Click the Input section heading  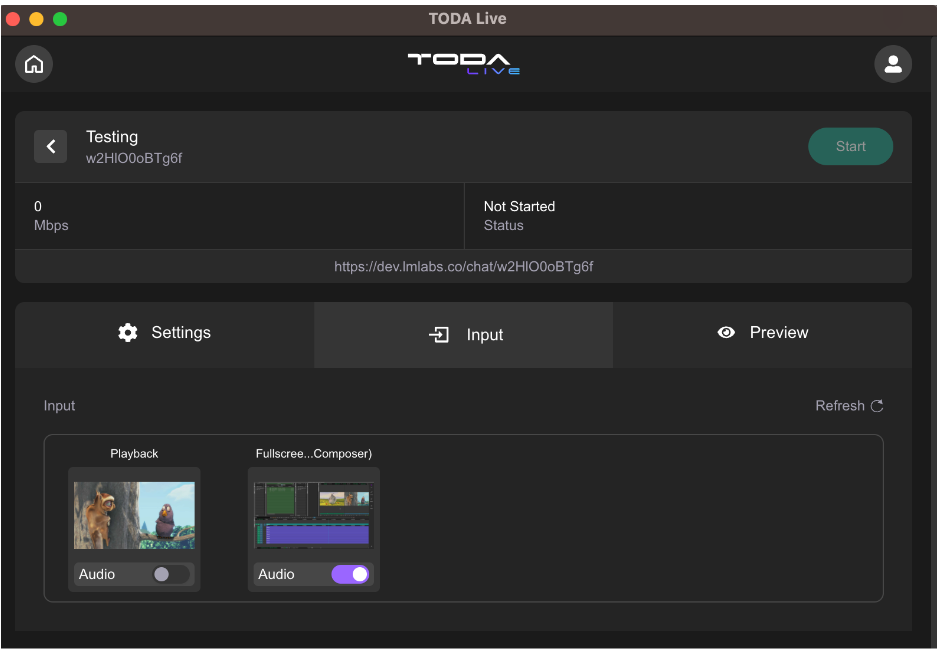tap(59, 406)
